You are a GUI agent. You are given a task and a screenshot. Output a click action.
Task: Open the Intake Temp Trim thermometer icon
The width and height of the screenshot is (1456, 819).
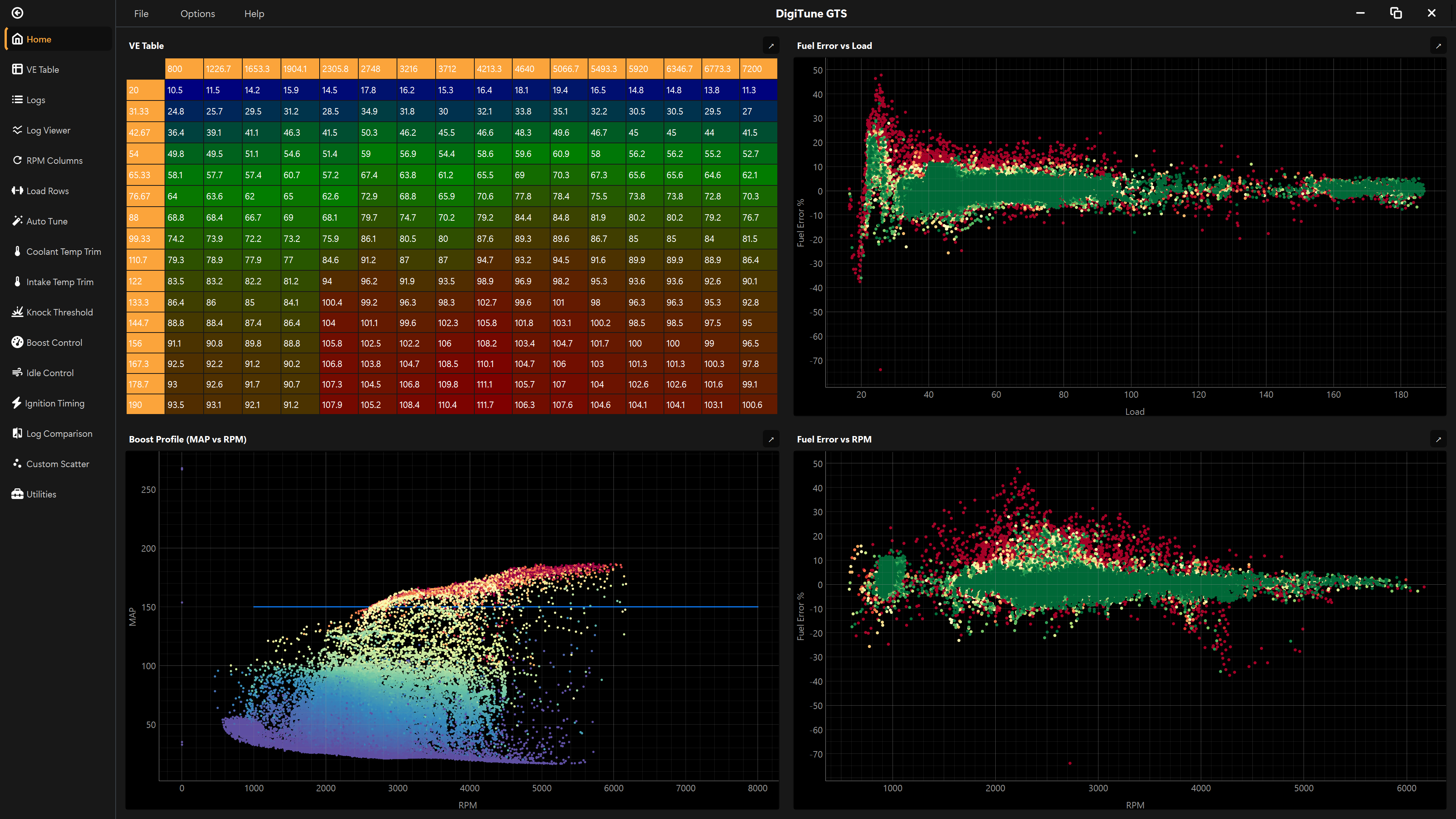coord(17,281)
